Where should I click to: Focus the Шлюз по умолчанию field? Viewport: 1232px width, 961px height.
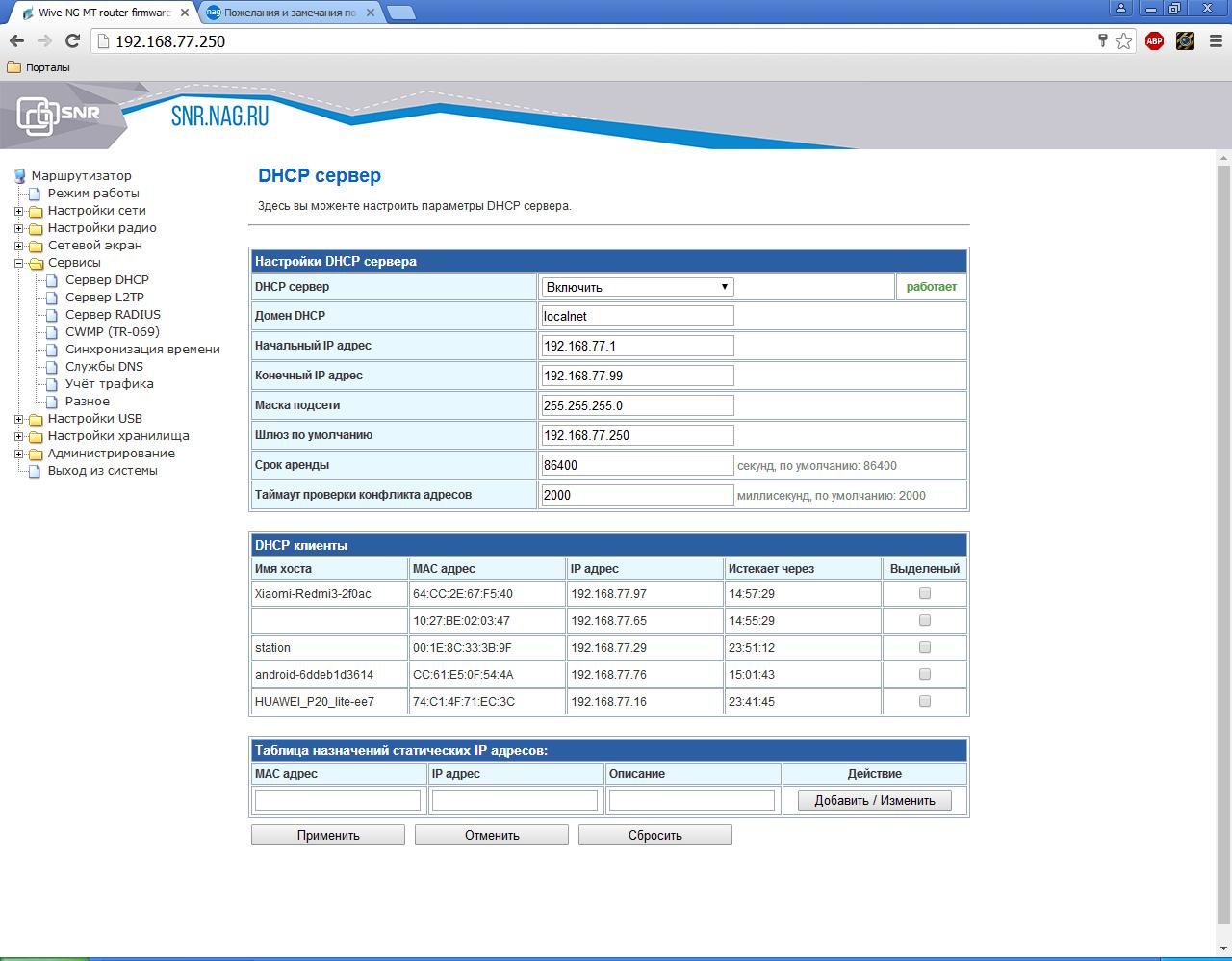[x=637, y=435]
